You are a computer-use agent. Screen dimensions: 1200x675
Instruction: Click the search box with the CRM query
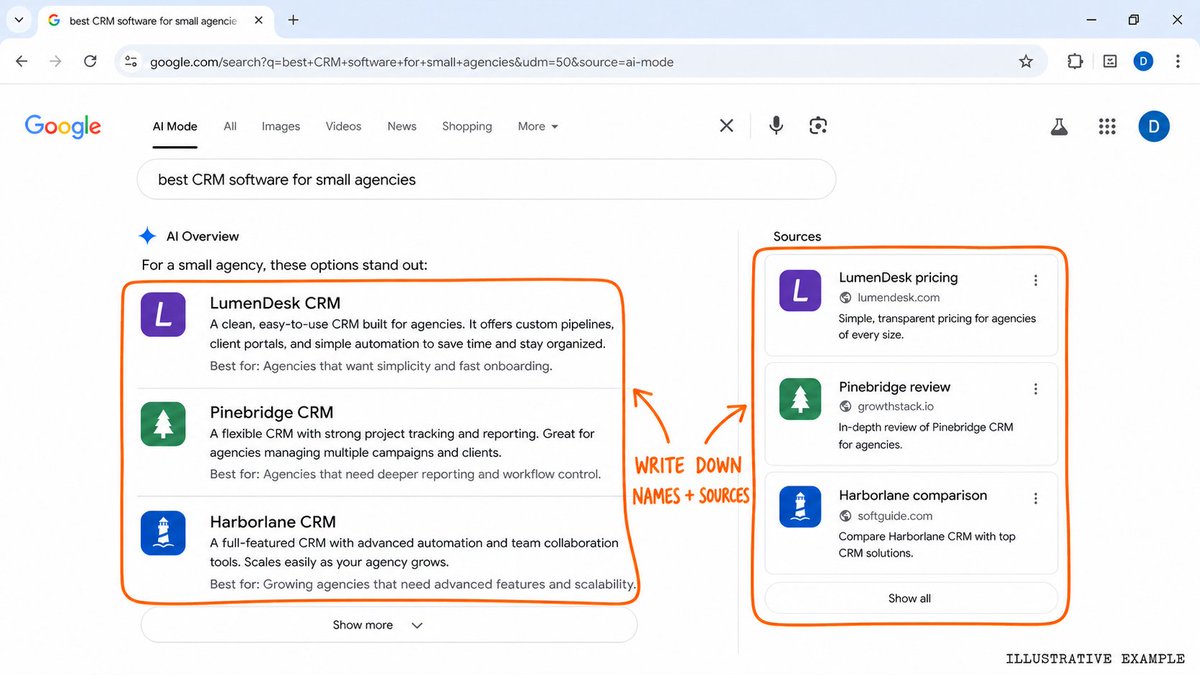[x=486, y=180]
